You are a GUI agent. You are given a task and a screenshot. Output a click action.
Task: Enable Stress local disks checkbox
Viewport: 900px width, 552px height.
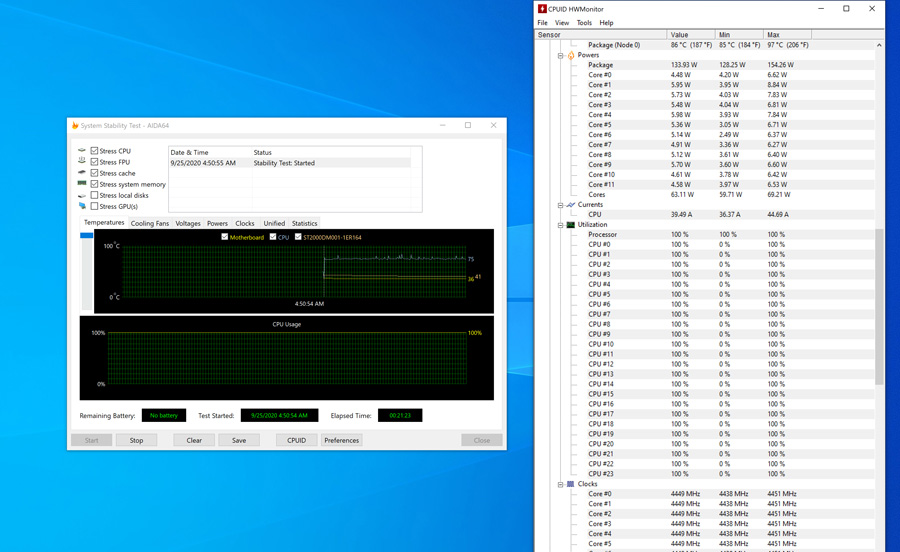pos(94,195)
